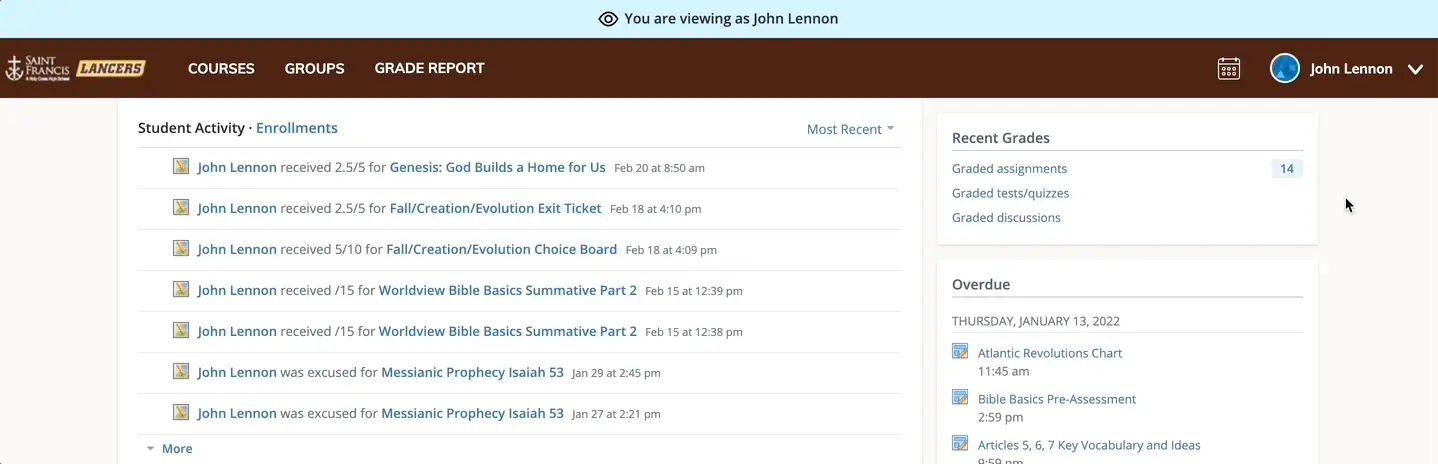This screenshot has width=1438, height=464.
Task: Click the eye icon in viewing banner
Action: [608, 19]
